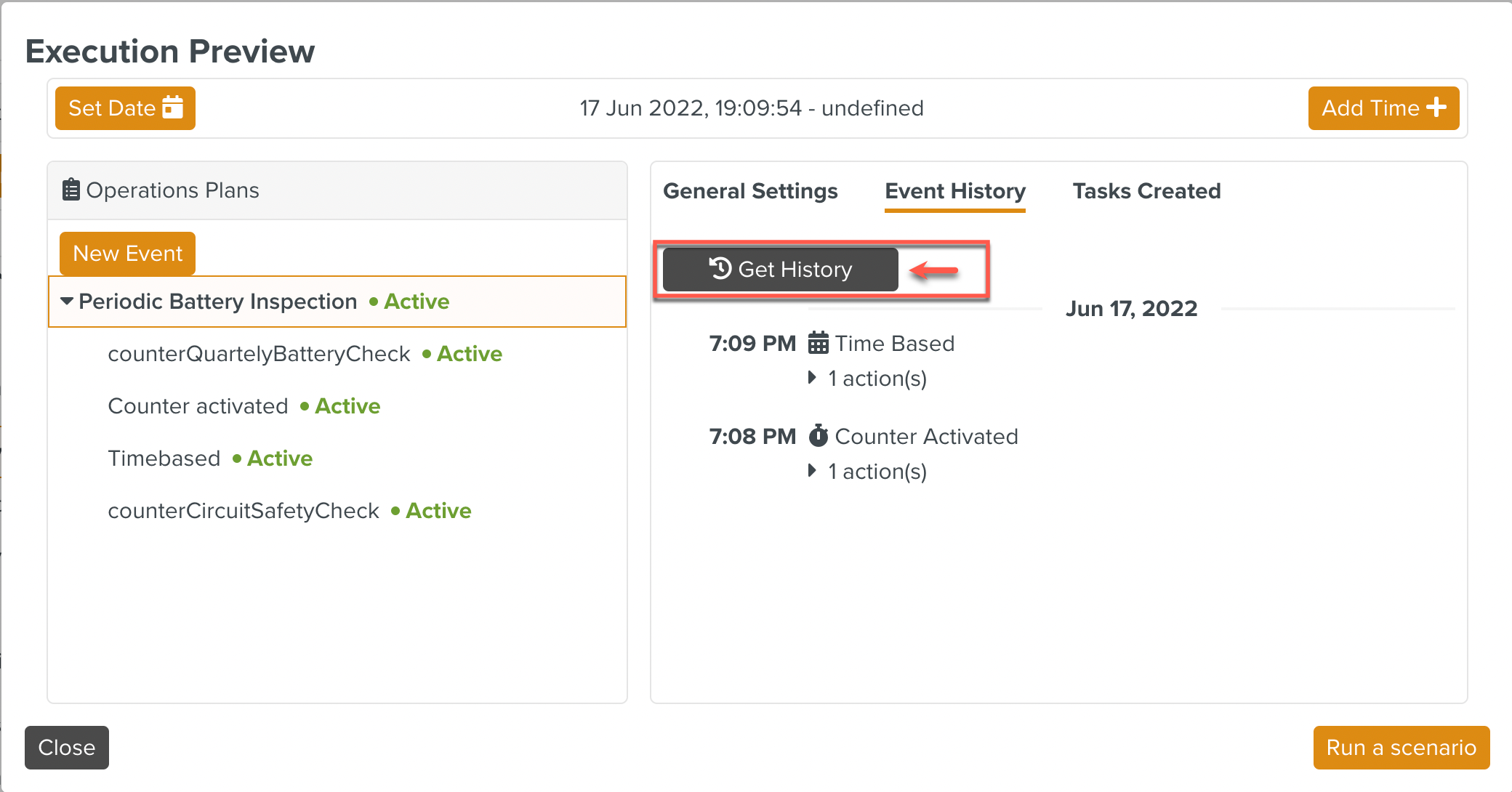Image resolution: width=1512 pixels, height=792 pixels.
Task: Open the Tasks Created tab
Action: [x=1146, y=191]
